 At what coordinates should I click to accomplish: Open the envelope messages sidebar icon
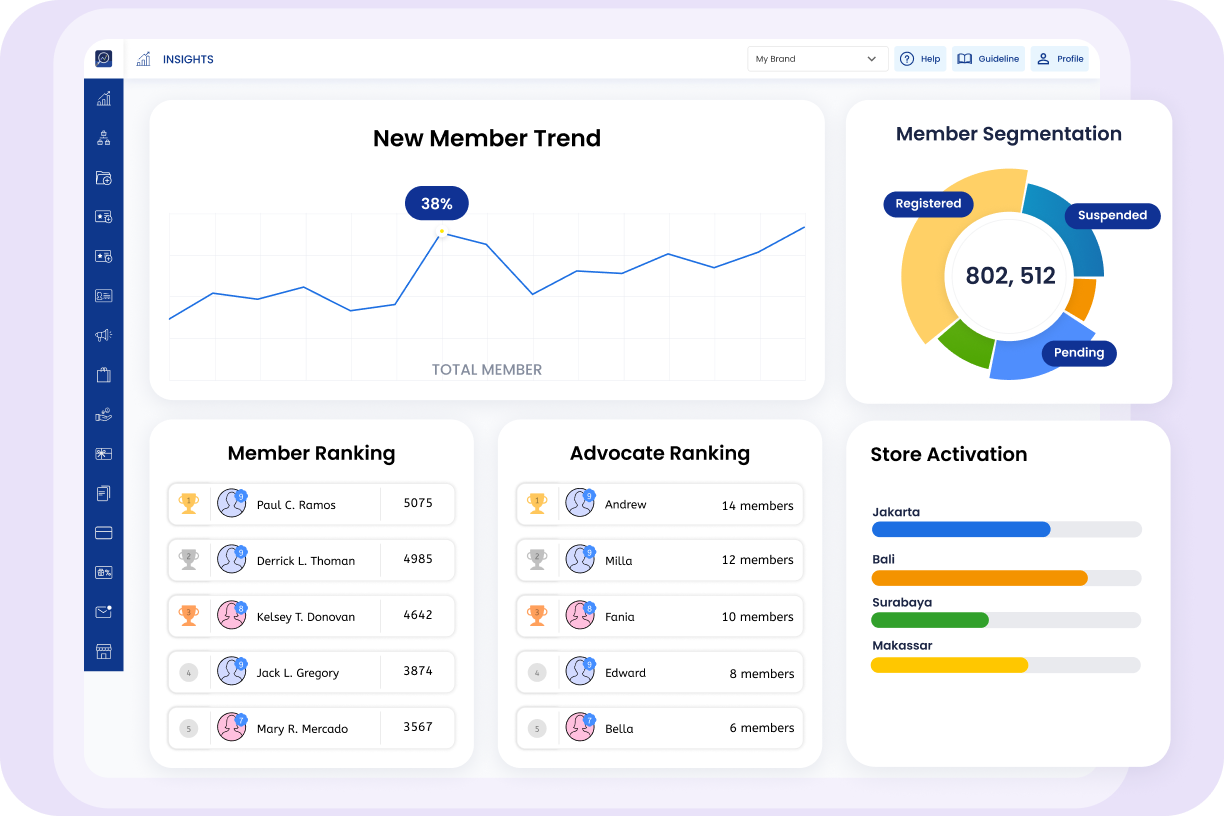click(x=103, y=612)
